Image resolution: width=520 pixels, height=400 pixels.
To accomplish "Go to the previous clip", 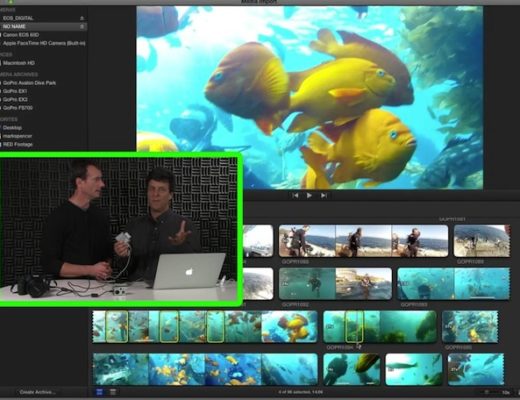I will click(x=295, y=196).
